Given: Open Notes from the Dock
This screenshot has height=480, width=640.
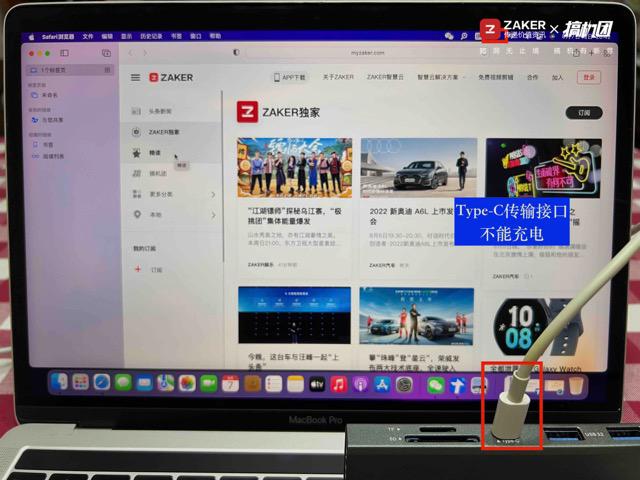Looking at the screenshot, I should [x=295, y=384].
